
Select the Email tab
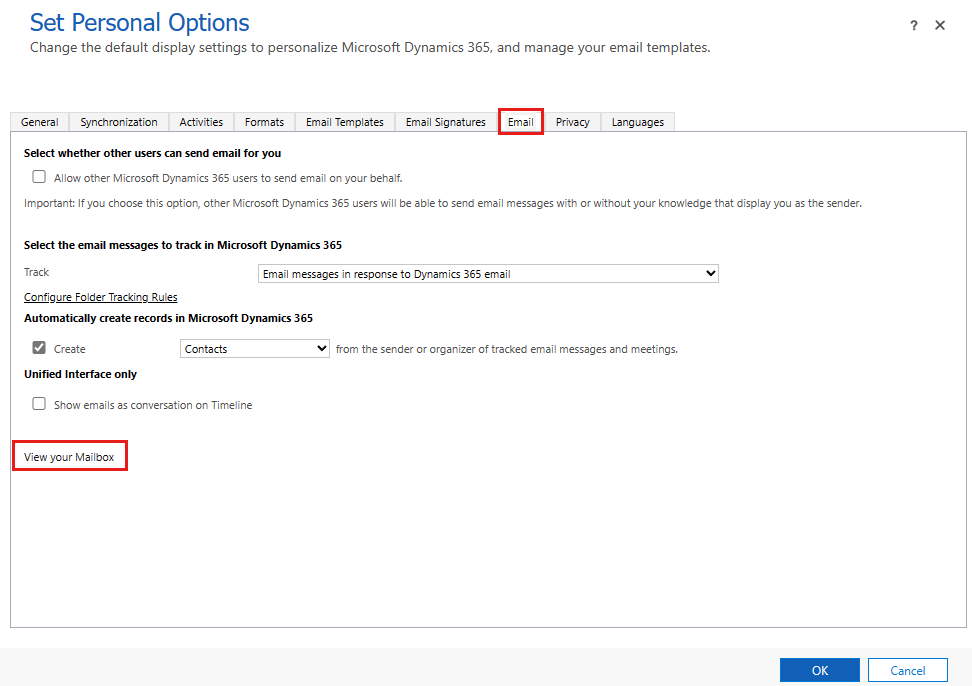tap(521, 122)
